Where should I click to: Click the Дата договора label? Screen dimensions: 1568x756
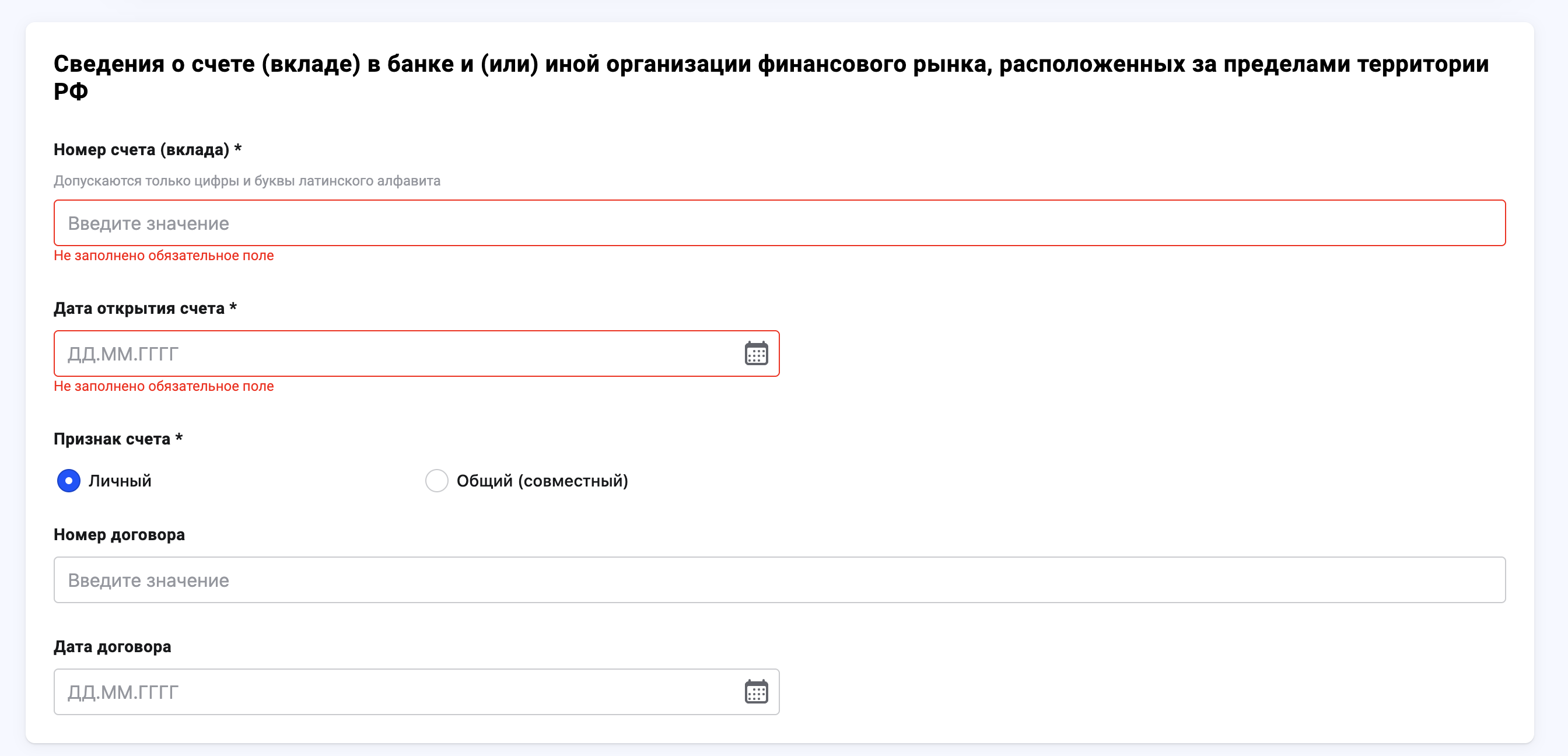(x=113, y=646)
